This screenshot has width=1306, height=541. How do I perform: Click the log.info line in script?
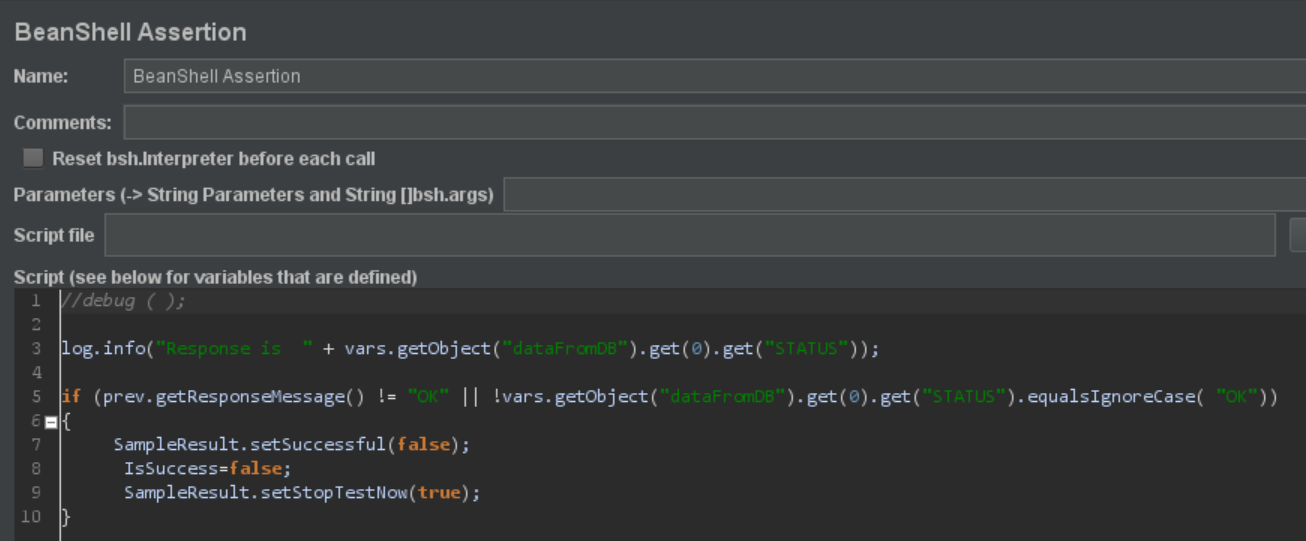470,349
